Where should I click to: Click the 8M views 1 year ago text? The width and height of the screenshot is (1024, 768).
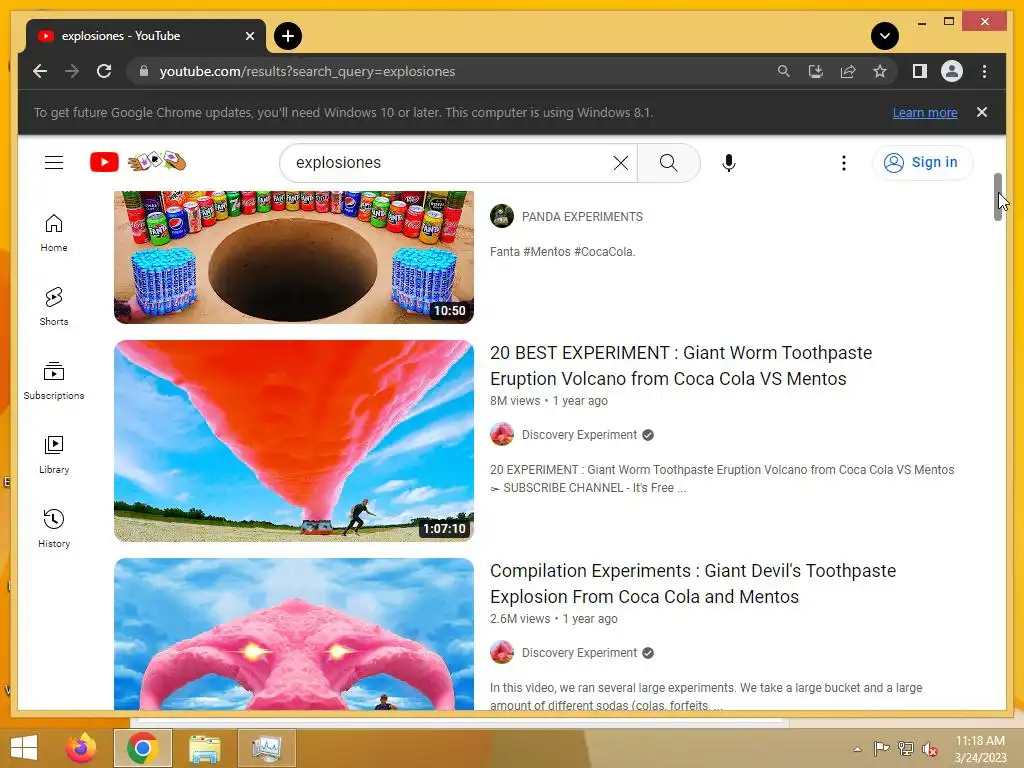click(549, 400)
